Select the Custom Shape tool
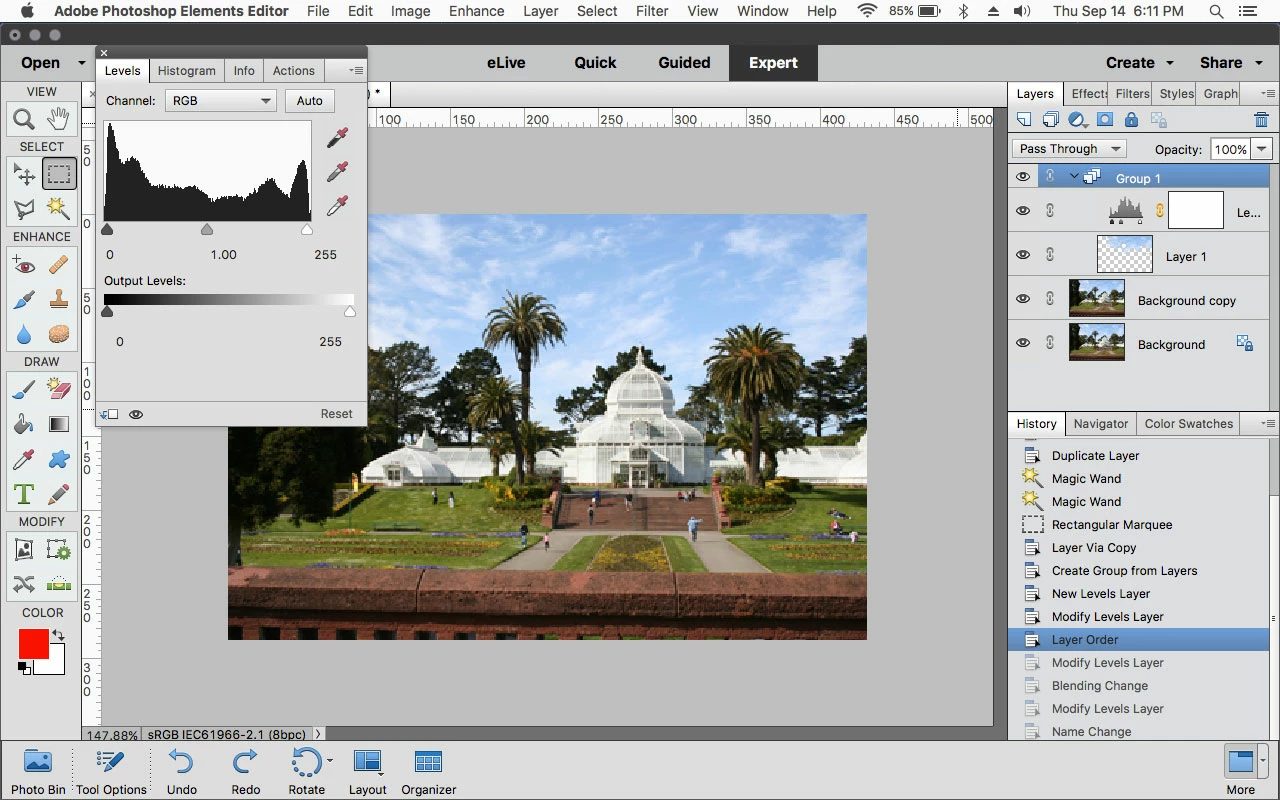1280x800 pixels. [x=58, y=459]
